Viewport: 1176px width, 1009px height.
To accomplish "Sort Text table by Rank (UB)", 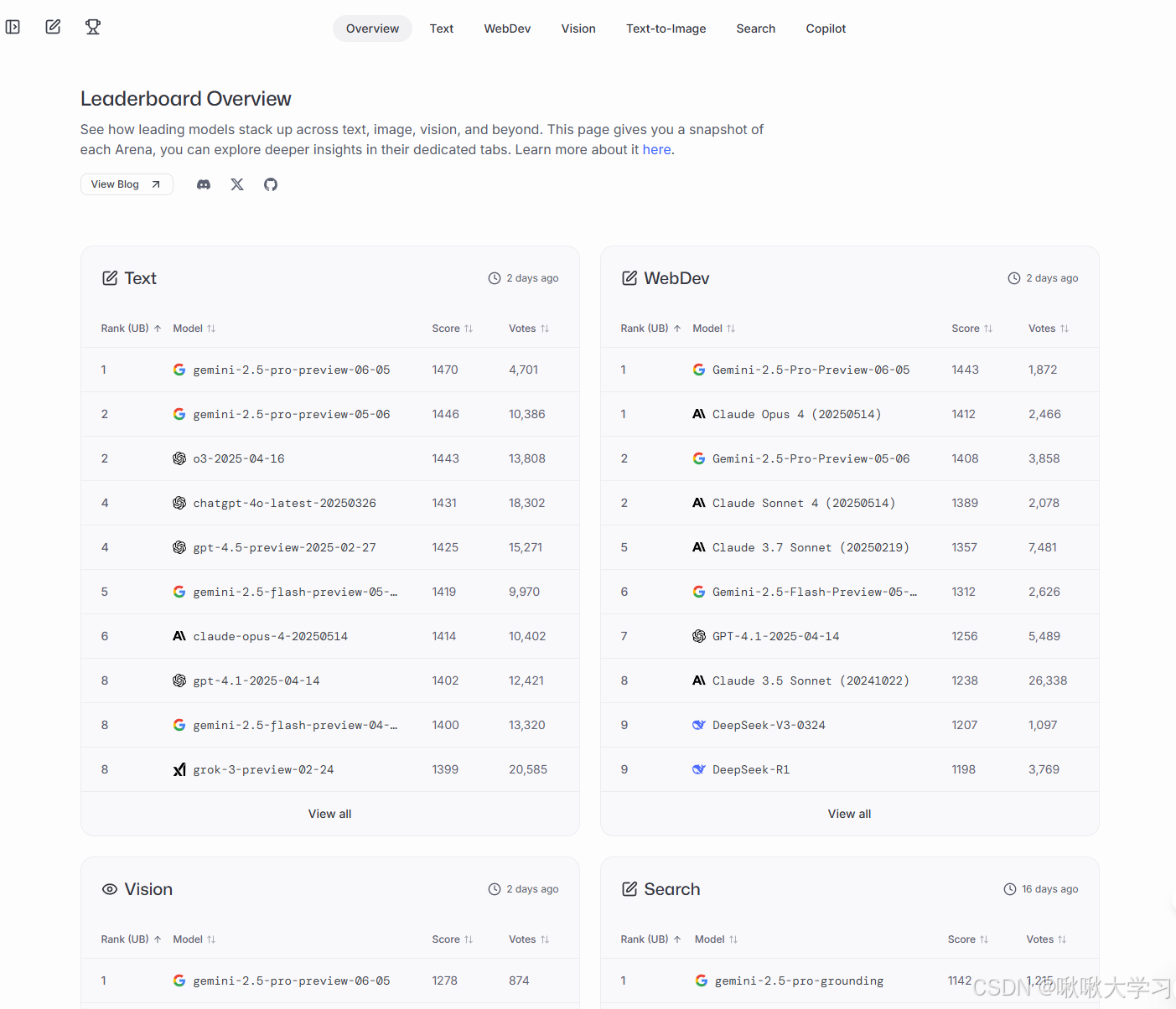I will click(x=132, y=329).
